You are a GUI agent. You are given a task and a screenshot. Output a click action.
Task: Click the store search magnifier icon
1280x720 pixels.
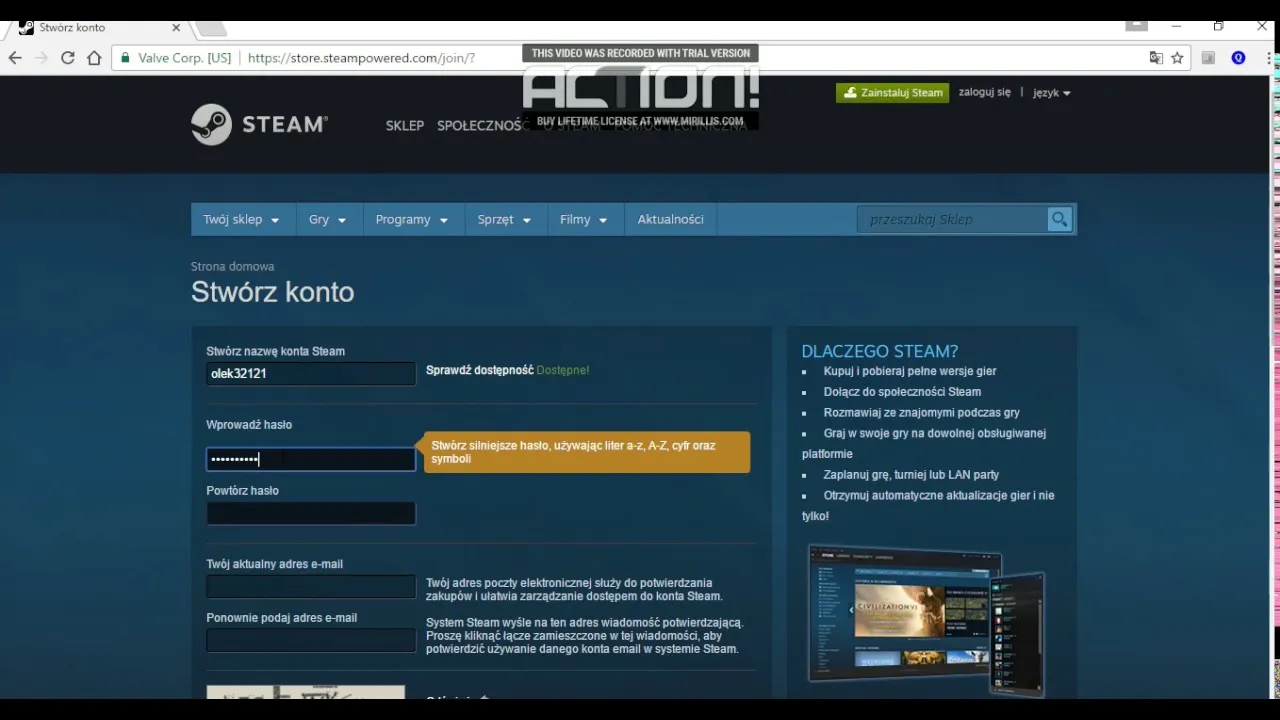click(1059, 219)
